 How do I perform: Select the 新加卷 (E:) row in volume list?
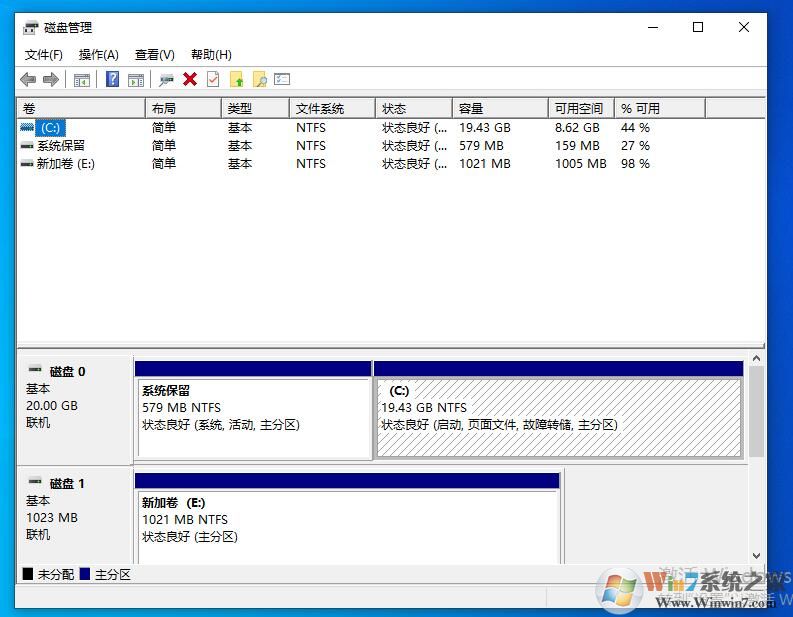click(65, 164)
